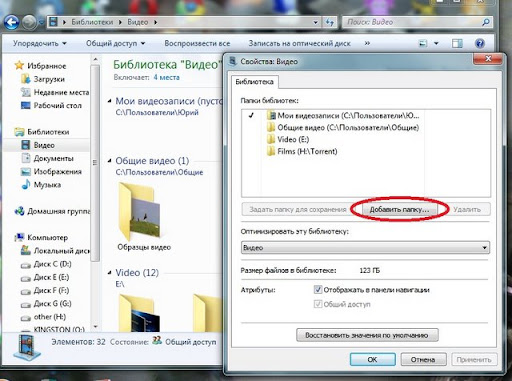Screen dimensions: 512x381
Task: Open Общий доступ toolbar dropdown
Action: click(x=116, y=43)
